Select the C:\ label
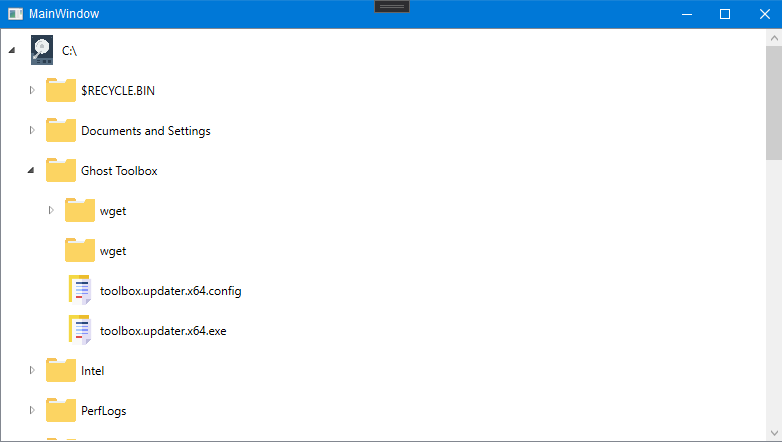The height and width of the screenshot is (442, 782). coord(69,51)
